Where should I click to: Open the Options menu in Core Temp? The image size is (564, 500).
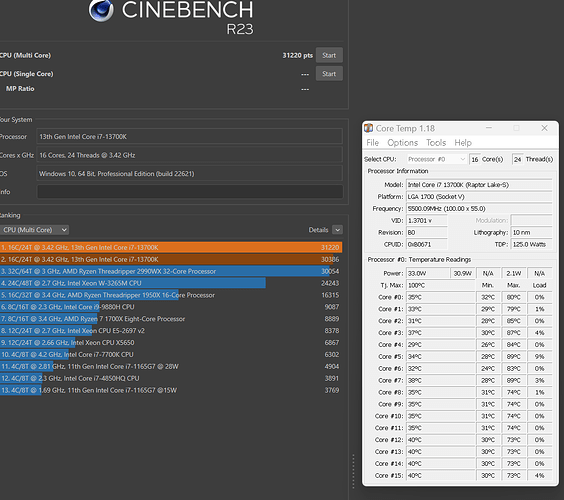(x=402, y=143)
